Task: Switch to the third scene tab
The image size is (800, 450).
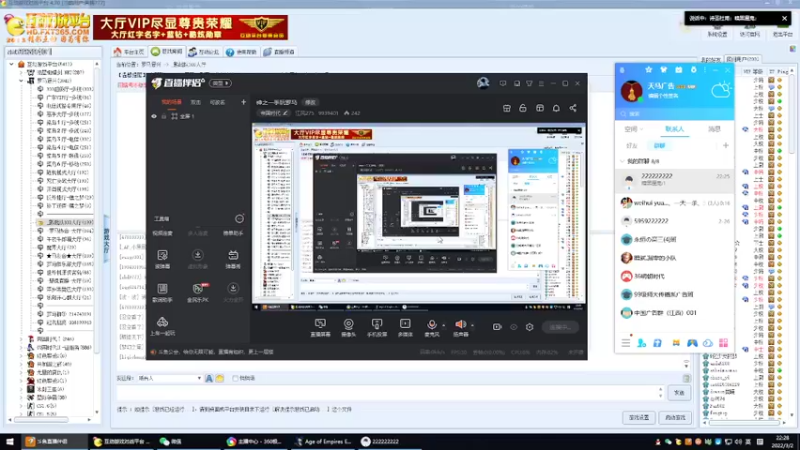Action: coord(217,102)
